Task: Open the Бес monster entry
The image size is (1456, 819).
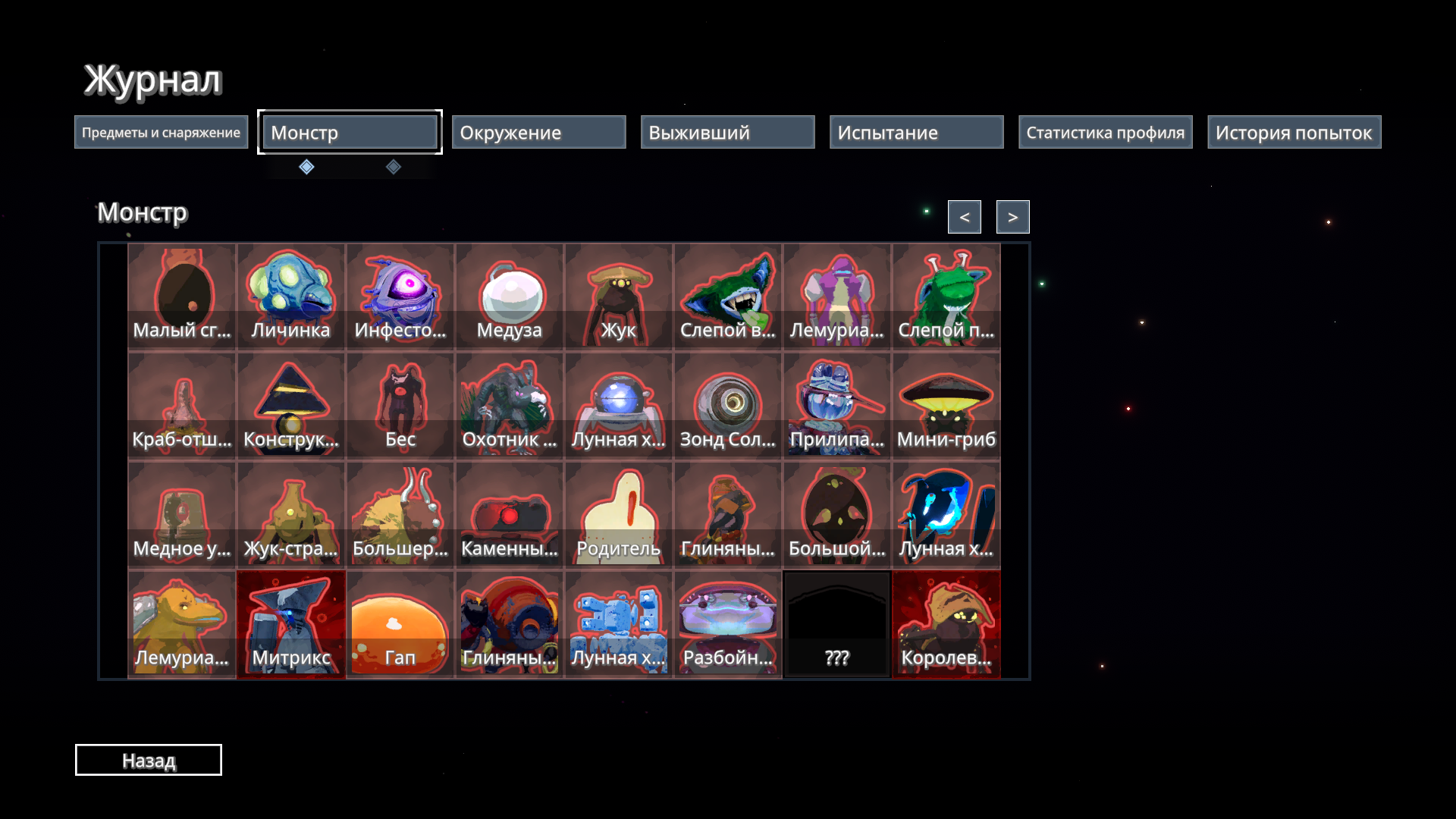Action: click(400, 405)
